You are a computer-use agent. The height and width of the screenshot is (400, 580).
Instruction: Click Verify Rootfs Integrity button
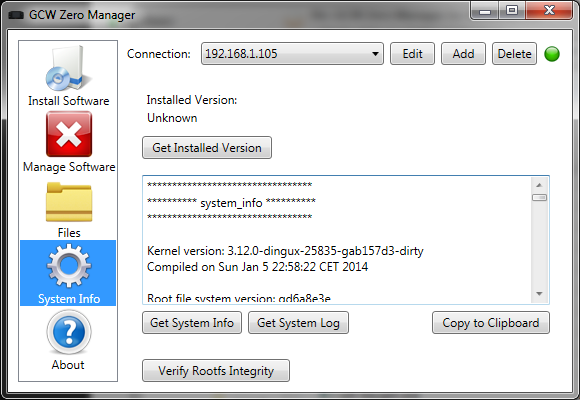[216, 370]
